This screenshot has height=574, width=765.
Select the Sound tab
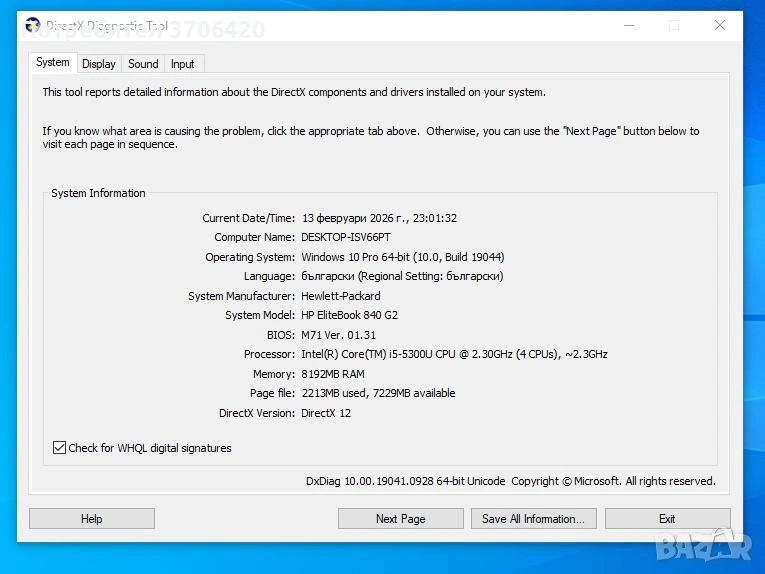point(143,64)
